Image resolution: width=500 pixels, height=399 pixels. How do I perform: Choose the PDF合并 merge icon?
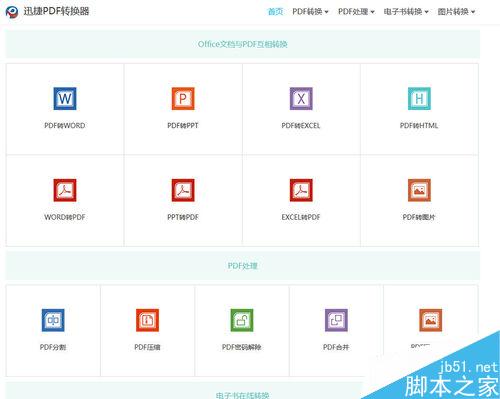[x=336, y=320]
